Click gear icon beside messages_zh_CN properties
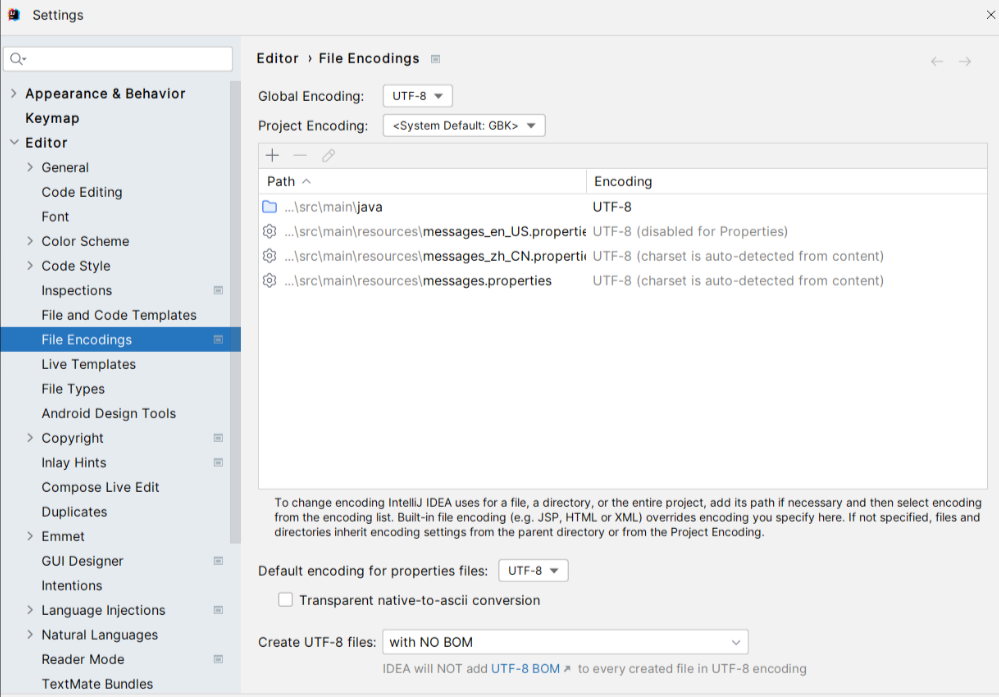The height and width of the screenshot is (697, 999). (x=270, y=256)
